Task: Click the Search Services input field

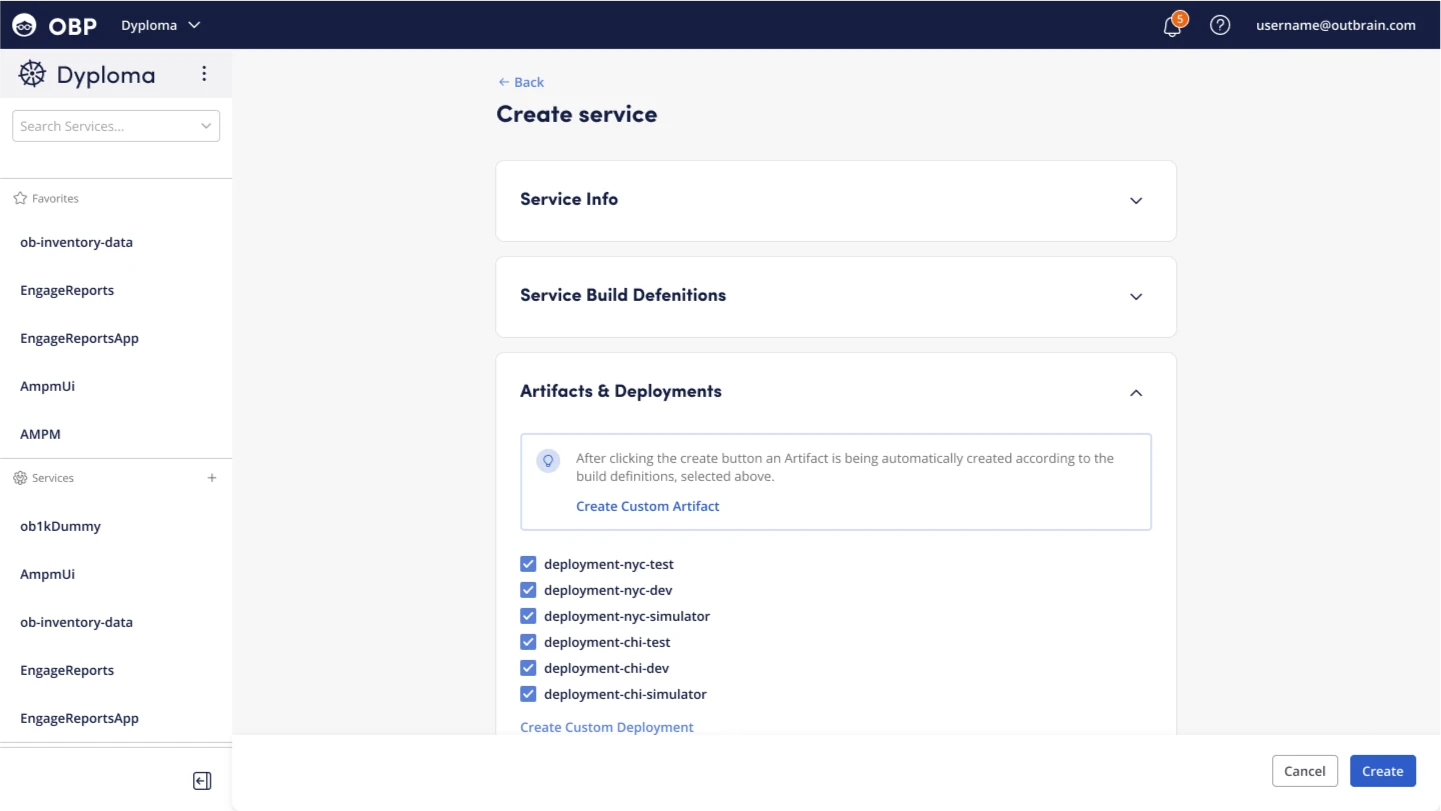Action: [x=105, y=126]
